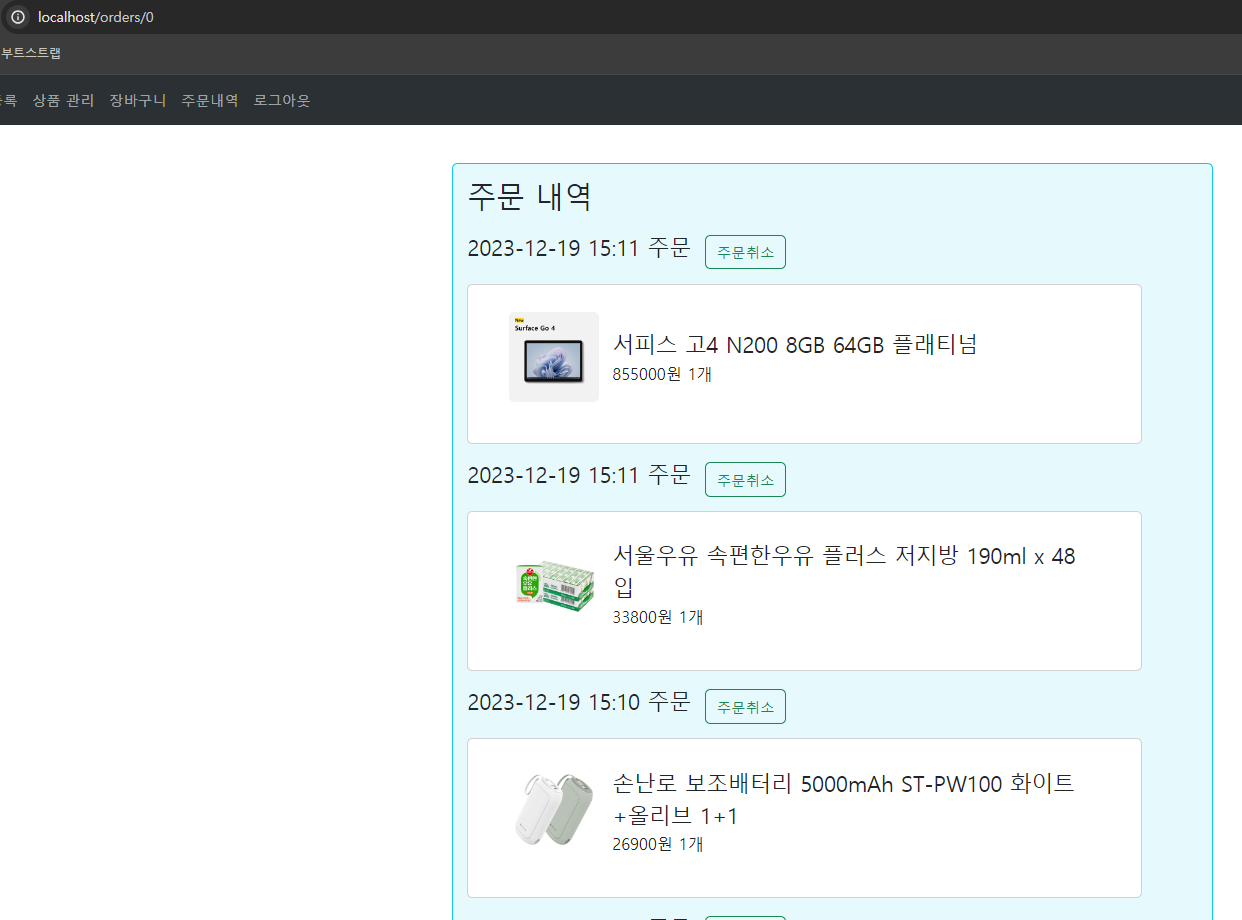The height and width of the screenshot is (920, 1242).
Task: Click the 주문 내역 heading
Action: 530,196
